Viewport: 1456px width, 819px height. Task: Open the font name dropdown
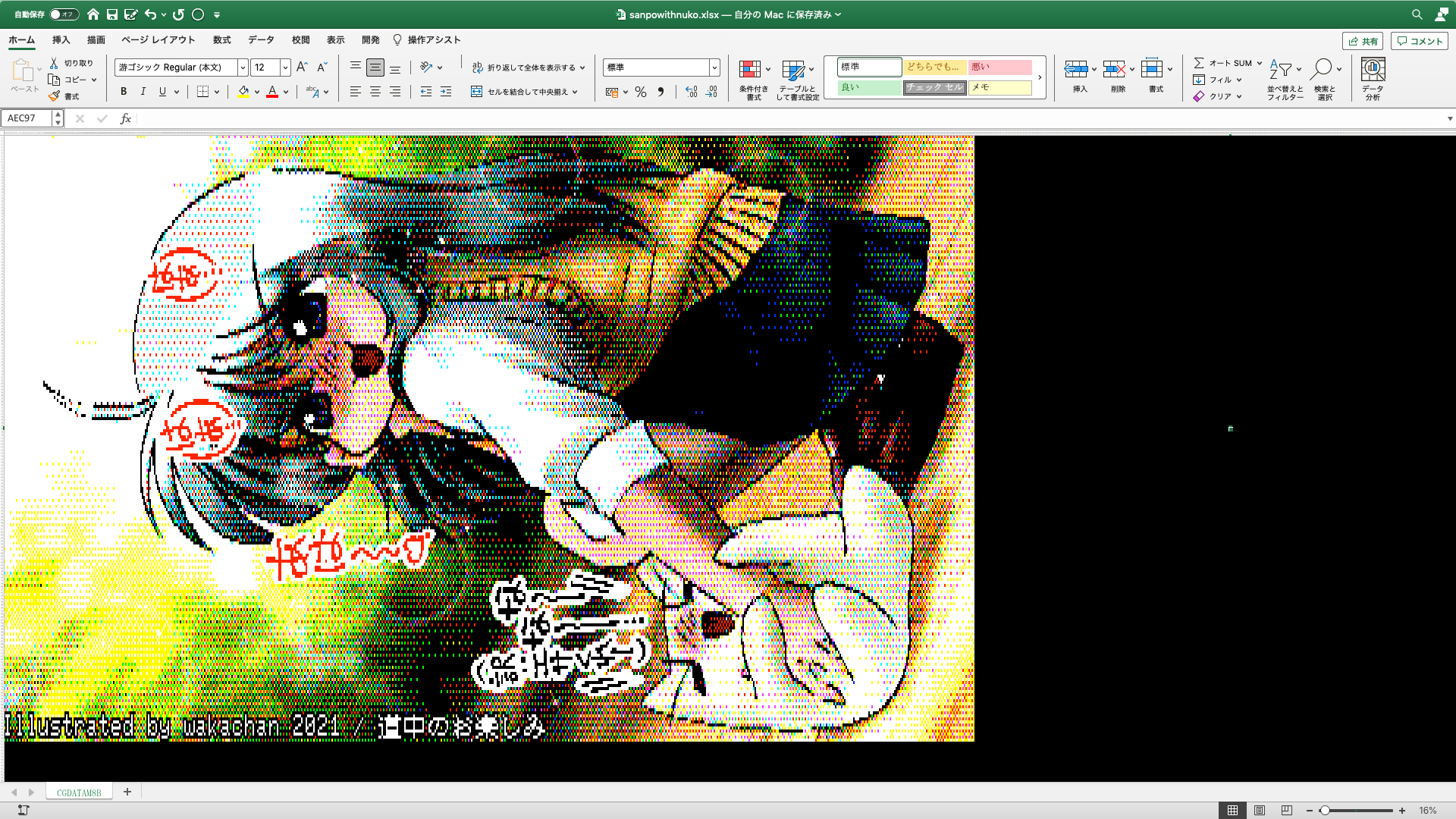coord(243,67)
